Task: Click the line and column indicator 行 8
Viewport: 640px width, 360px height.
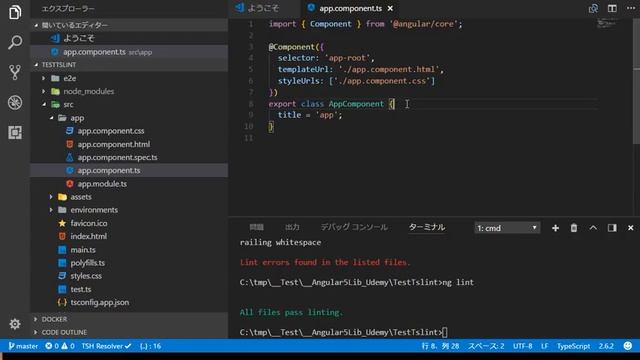Action: click(x=440, y=346)
